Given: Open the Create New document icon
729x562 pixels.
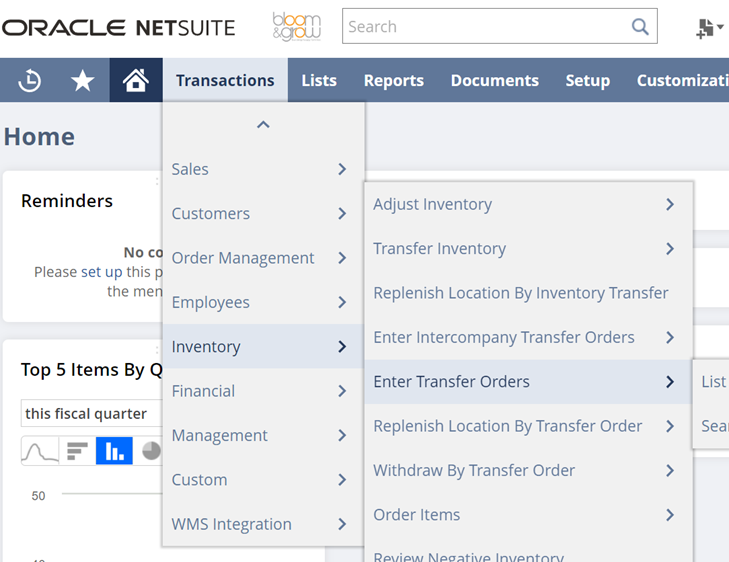Looking at the screenshot, I should pos(708,28).
